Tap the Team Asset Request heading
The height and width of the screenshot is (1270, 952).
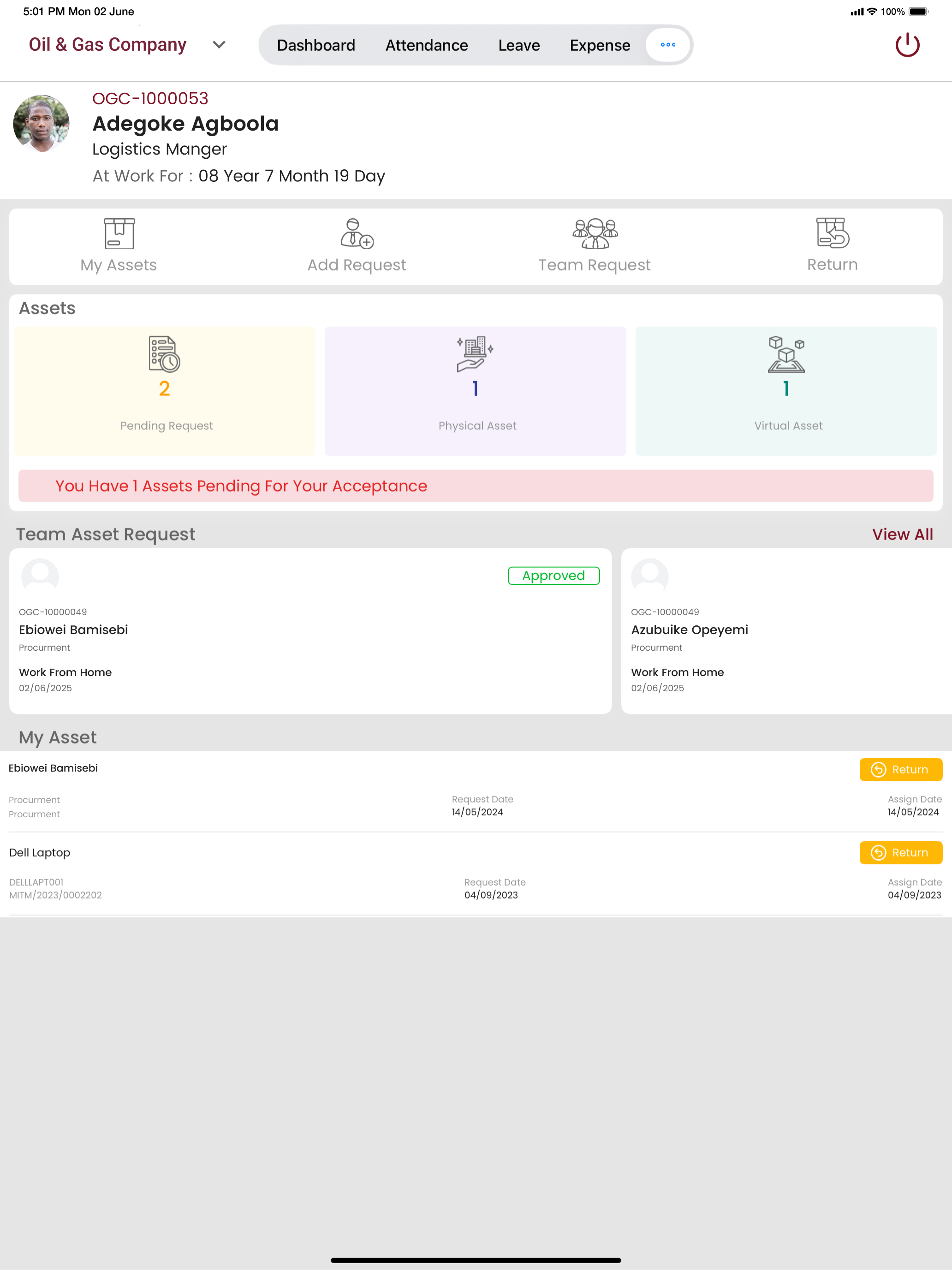click(x=106, y=534)
